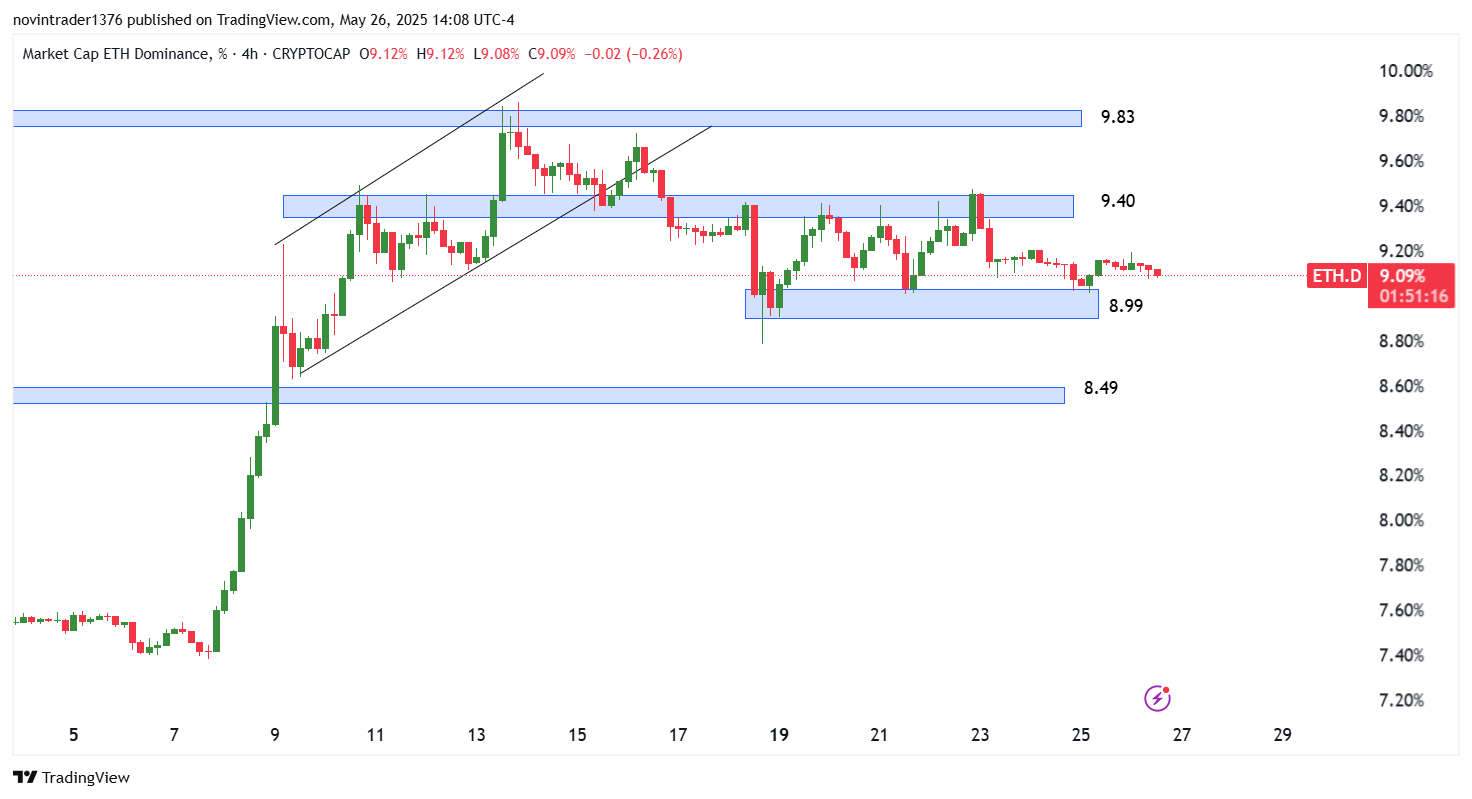
Task: Click the 8.99 support label
Action: pyautogui.click(x=1126, y=305)
